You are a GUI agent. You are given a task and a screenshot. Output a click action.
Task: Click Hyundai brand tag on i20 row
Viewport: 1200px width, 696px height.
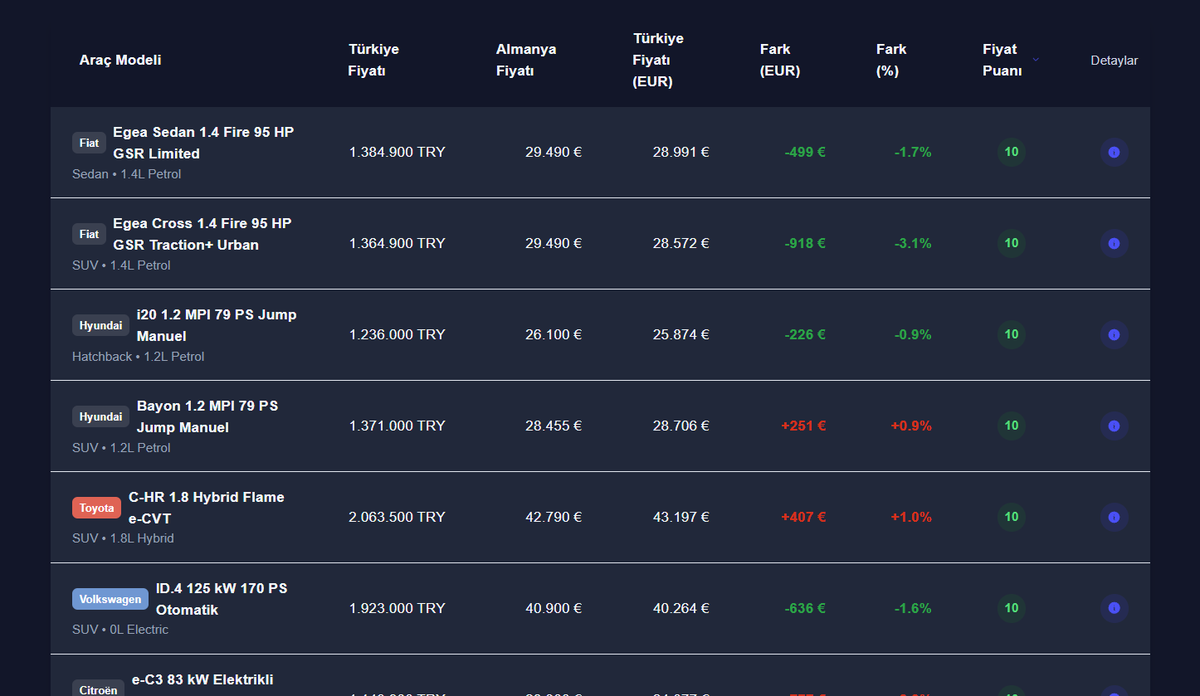[x=101, y=325]
